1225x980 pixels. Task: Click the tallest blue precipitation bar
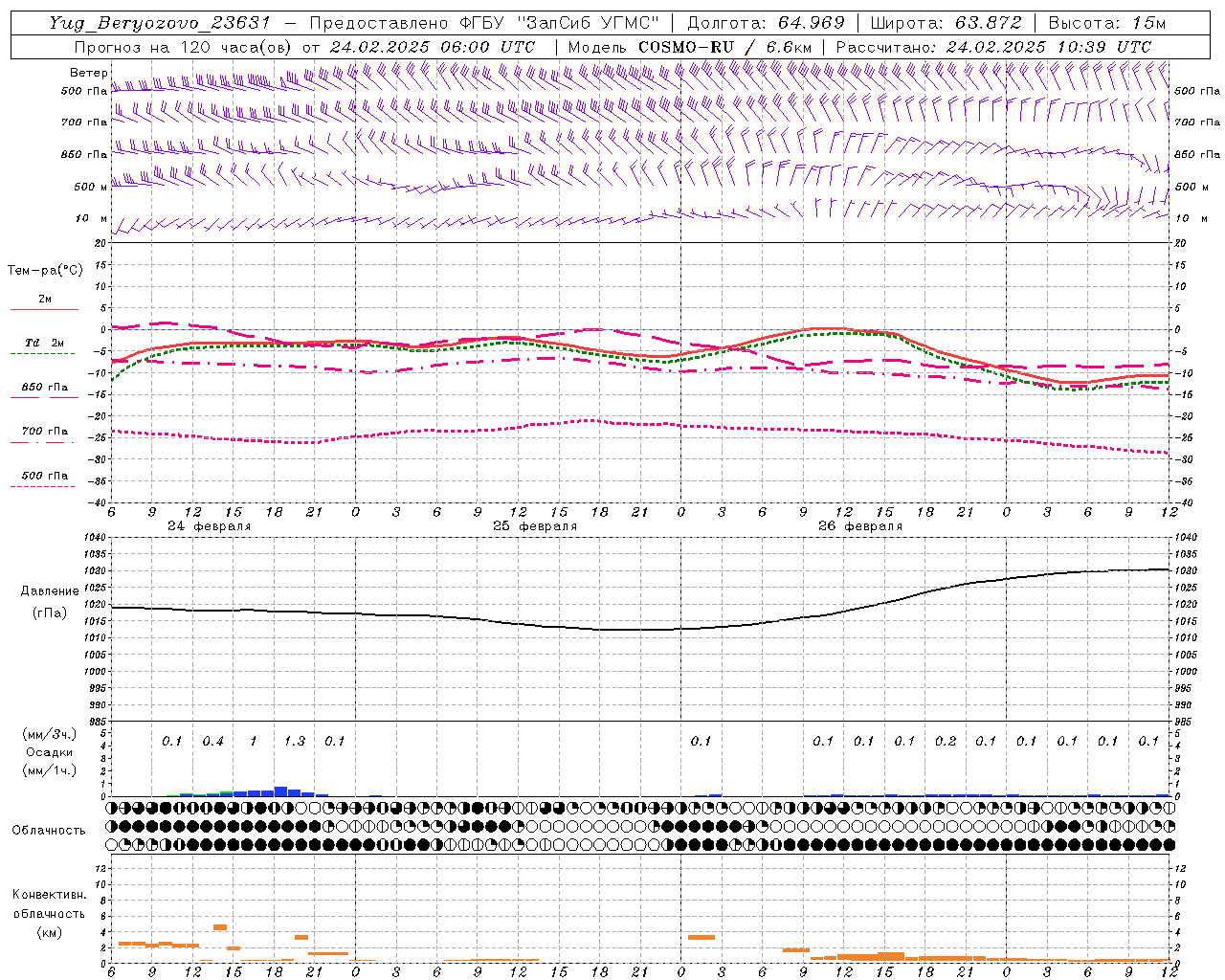[280, 791]
